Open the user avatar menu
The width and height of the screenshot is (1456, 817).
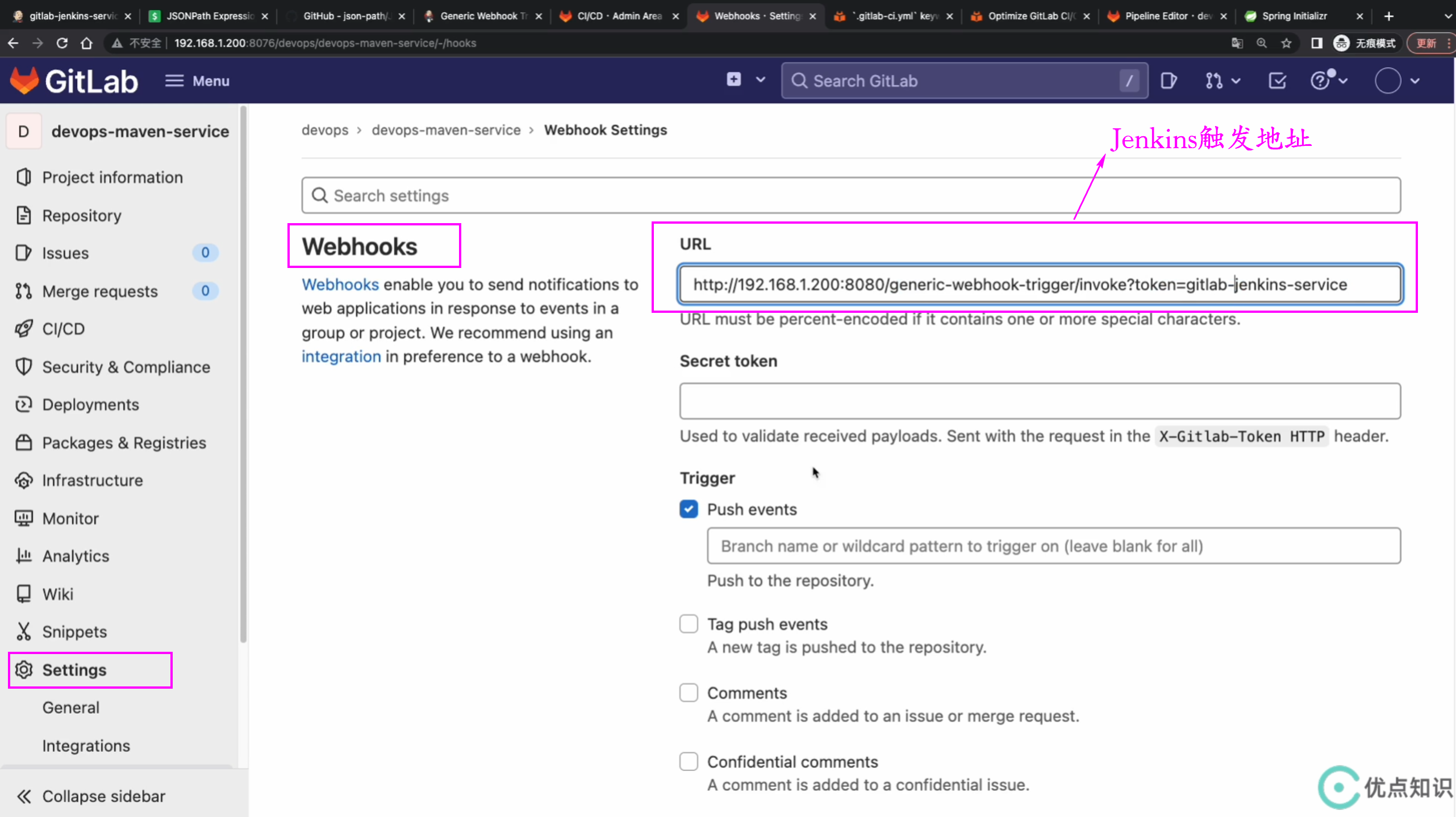tap(1397, 81)
